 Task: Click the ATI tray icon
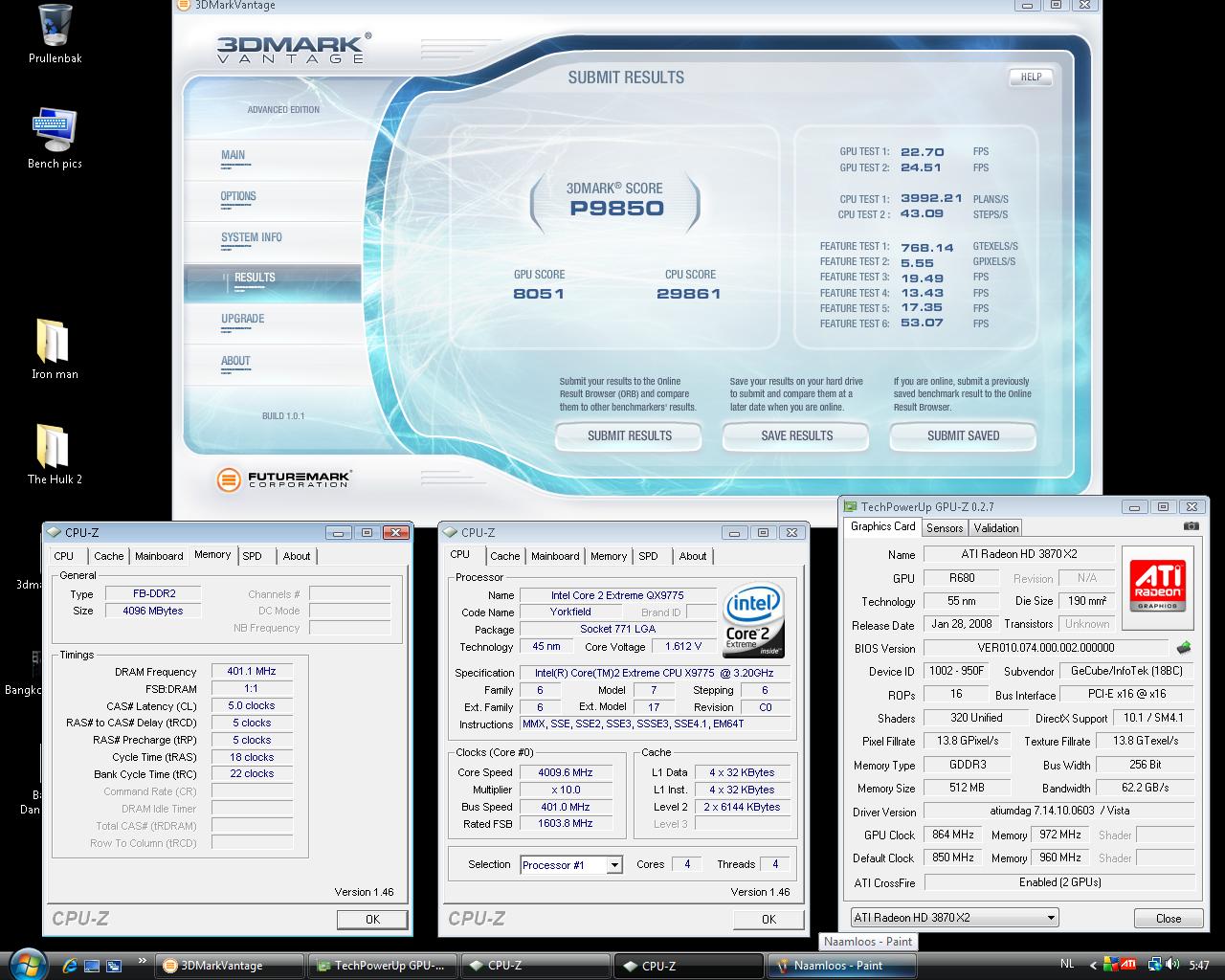pos(1128,965)
